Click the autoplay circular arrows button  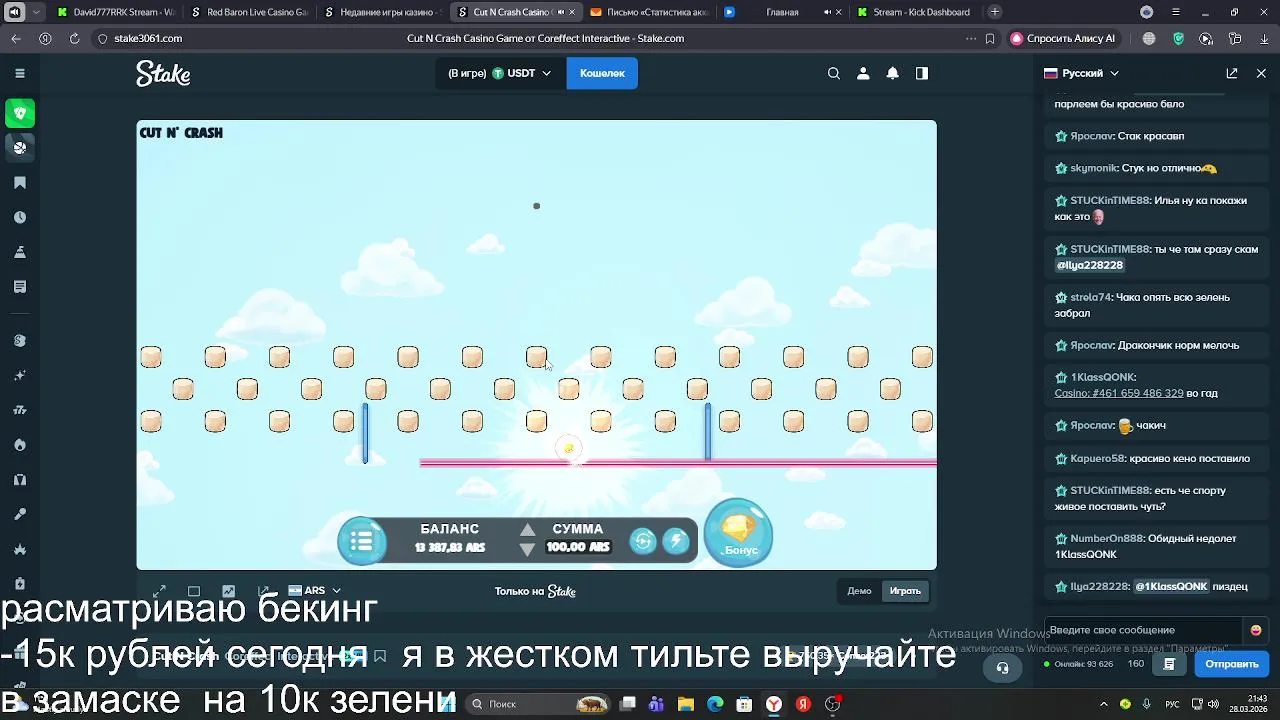(x=643, y=541)
